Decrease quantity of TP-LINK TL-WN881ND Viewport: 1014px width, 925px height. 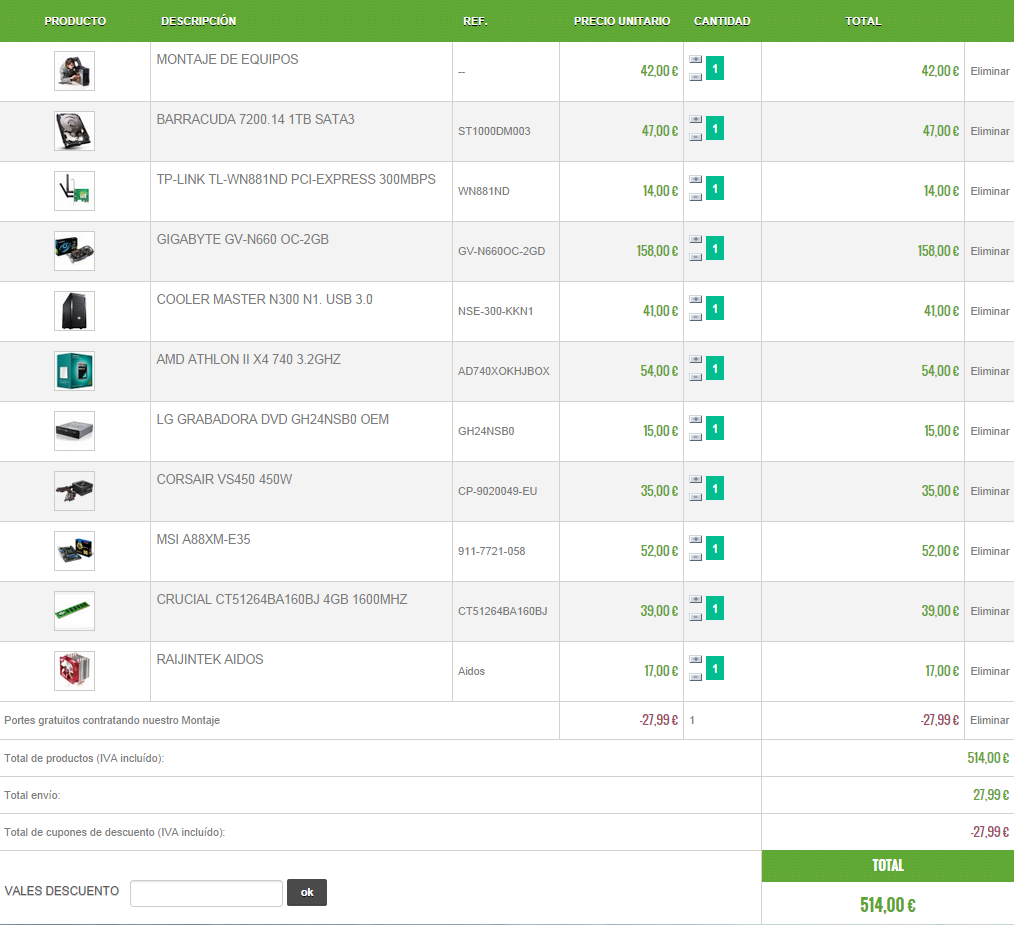(695, 197)
